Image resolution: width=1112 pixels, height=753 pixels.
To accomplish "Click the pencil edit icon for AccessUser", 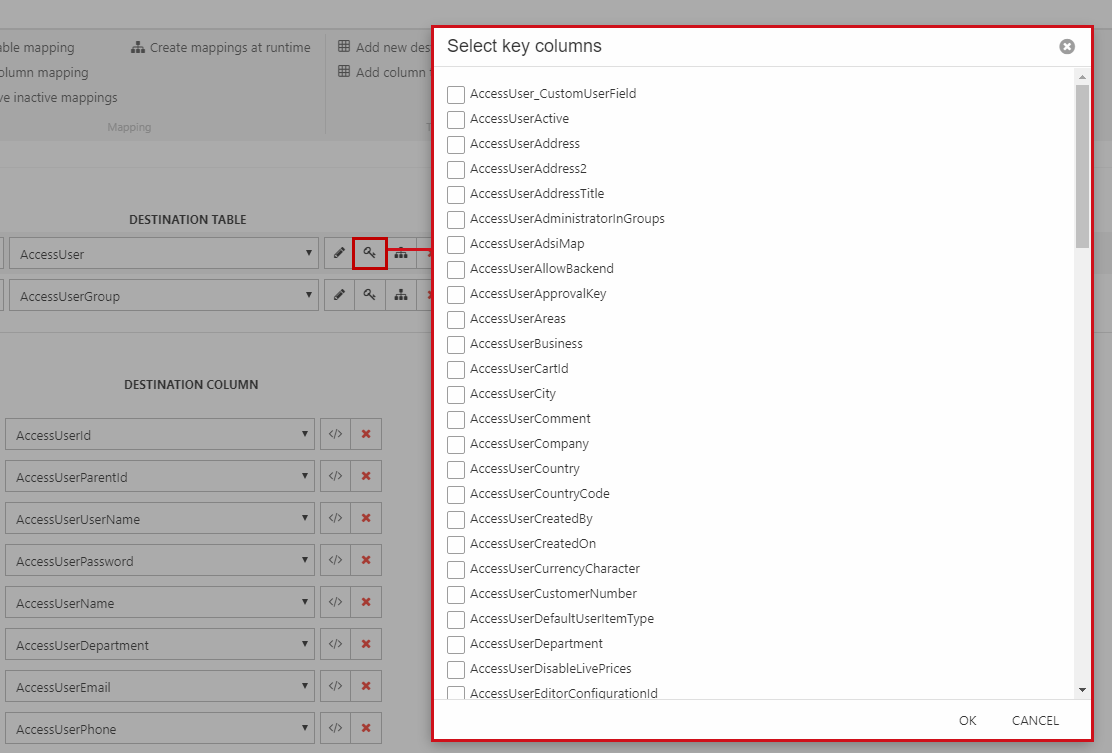I will tap(339, 254).
